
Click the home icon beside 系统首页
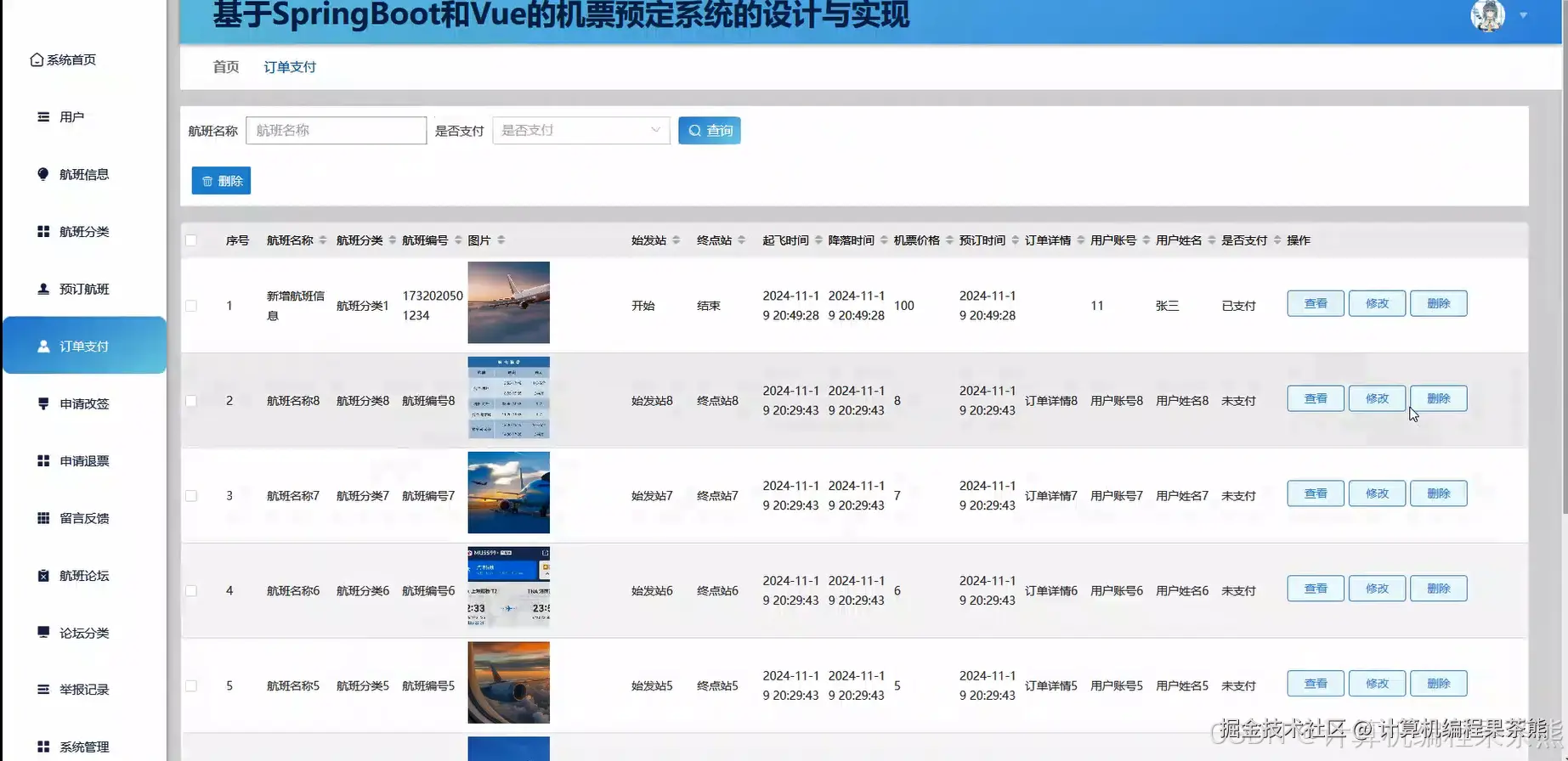coord(37,59)
